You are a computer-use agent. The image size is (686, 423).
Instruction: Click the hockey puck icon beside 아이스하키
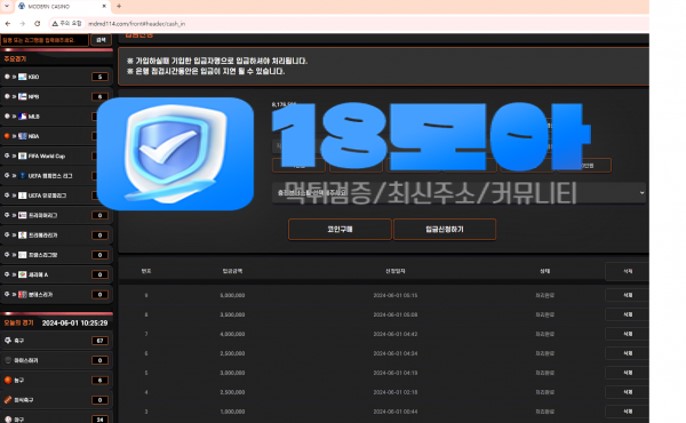(x=8, y=360)
